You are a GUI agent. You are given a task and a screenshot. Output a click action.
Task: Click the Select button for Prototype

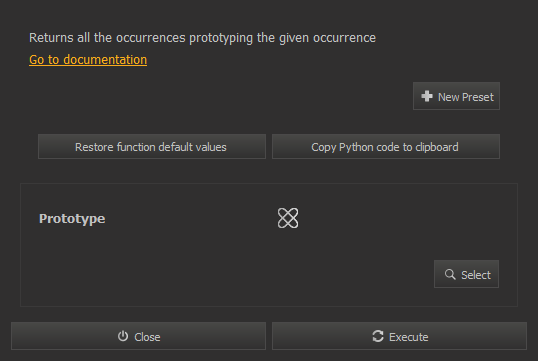466,274
